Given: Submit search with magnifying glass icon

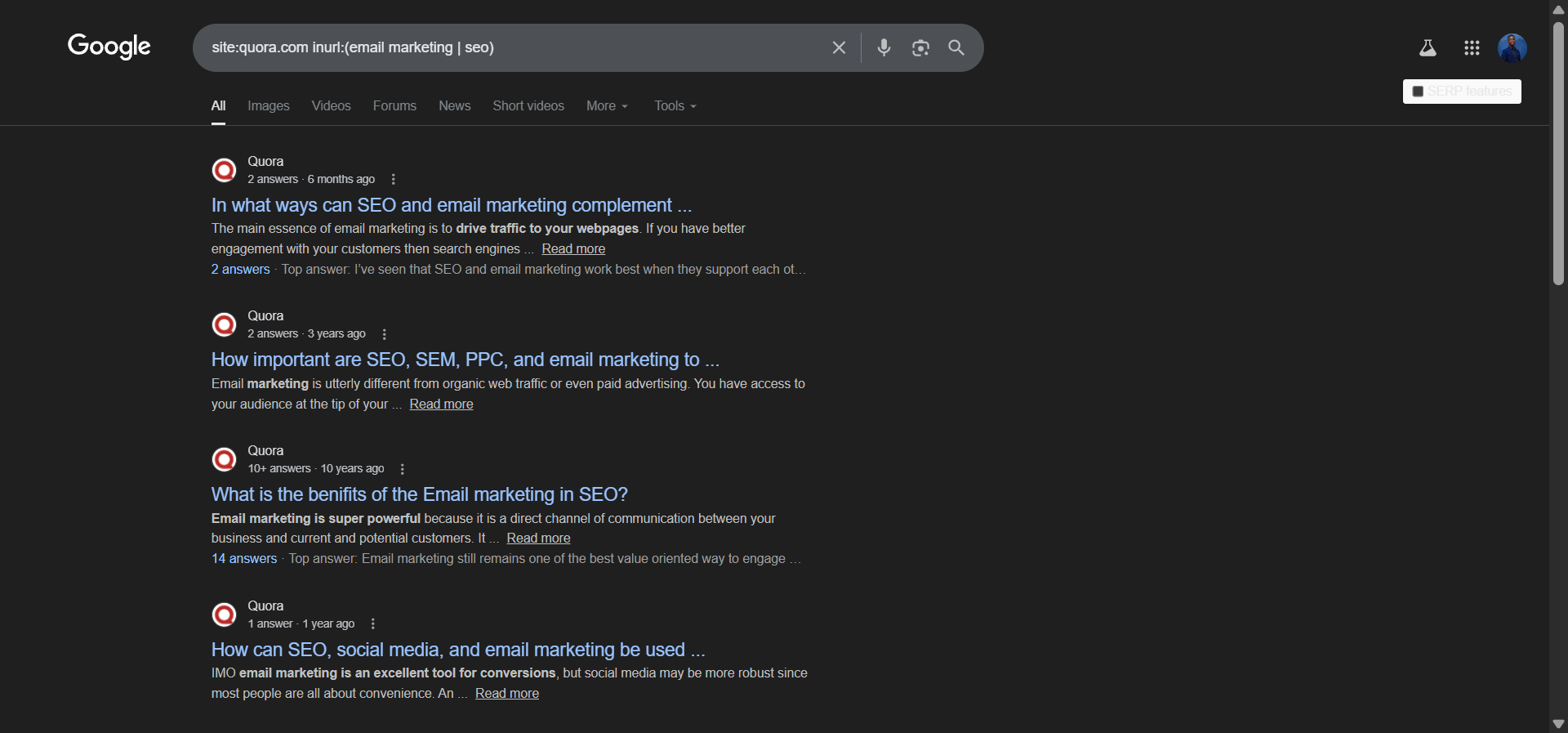Looking at the screenshot, I should (956, 47).
